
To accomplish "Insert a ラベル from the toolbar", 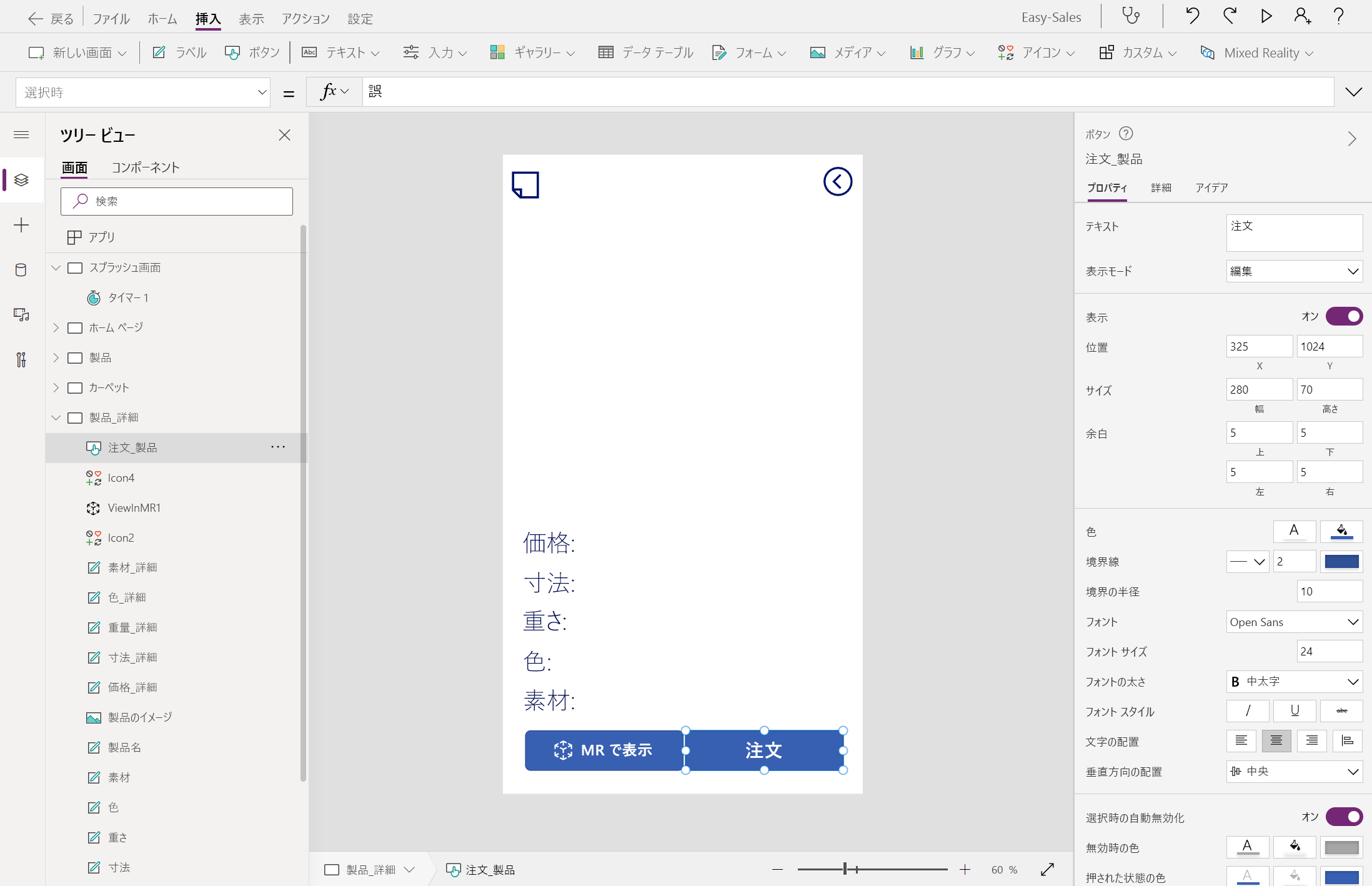I will (180, 52).
